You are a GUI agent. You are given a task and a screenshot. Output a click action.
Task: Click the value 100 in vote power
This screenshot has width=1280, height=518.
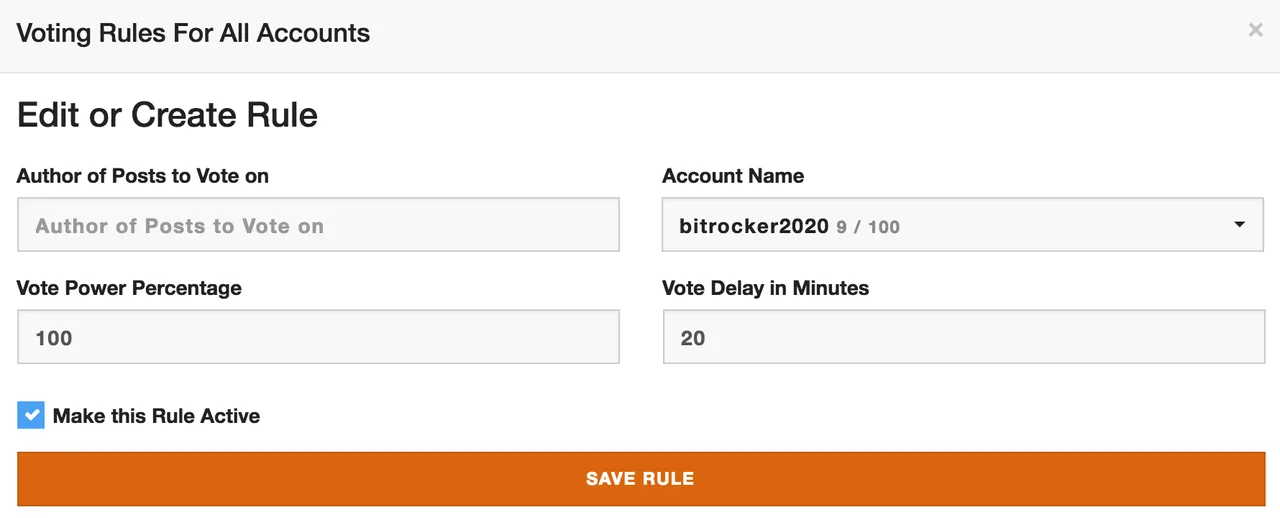(54, 338)
